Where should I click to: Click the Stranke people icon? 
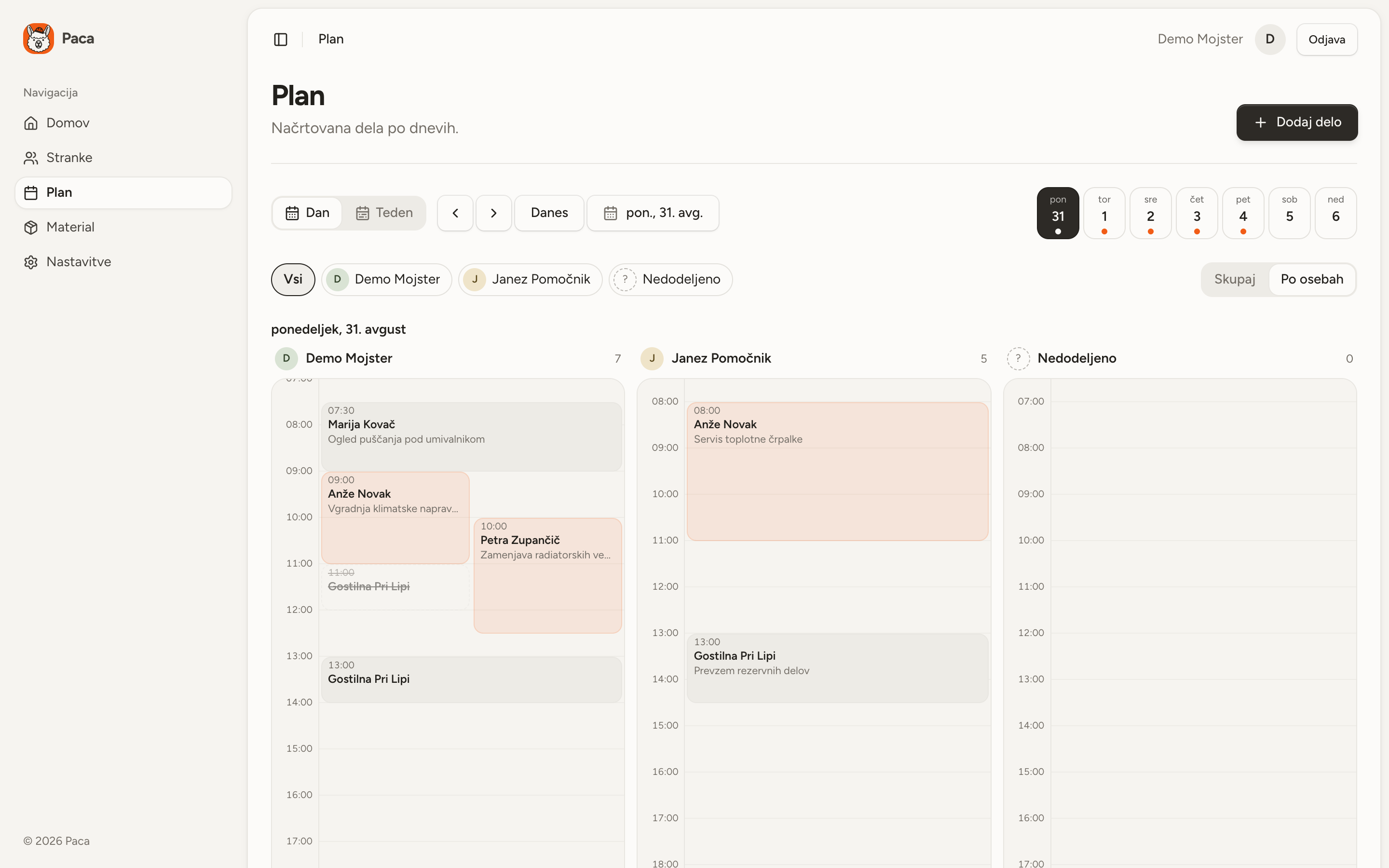[x=31, y=158]
